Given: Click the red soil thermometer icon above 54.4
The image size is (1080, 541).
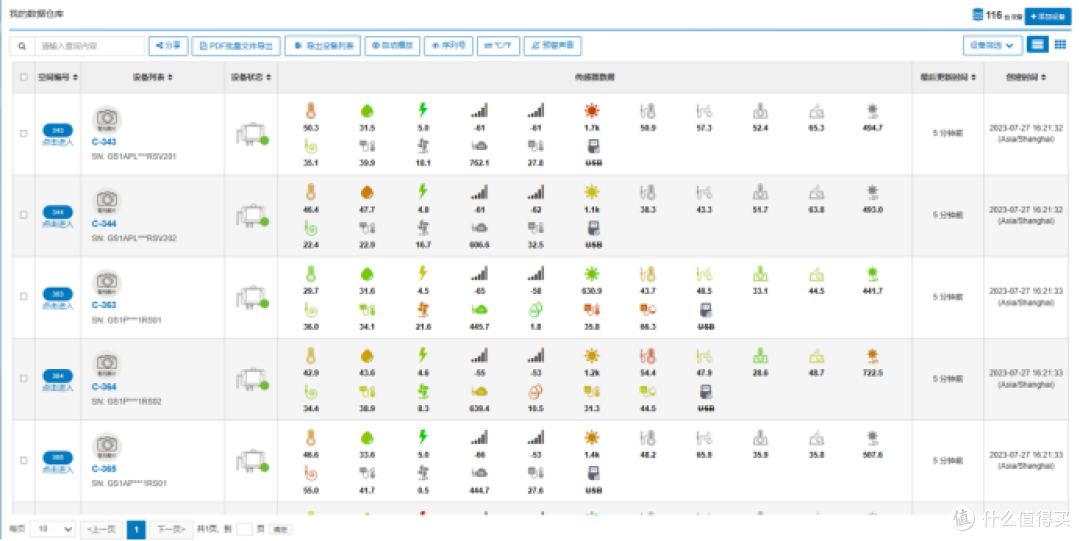Looking at the screenshot, I should [647, 356].
